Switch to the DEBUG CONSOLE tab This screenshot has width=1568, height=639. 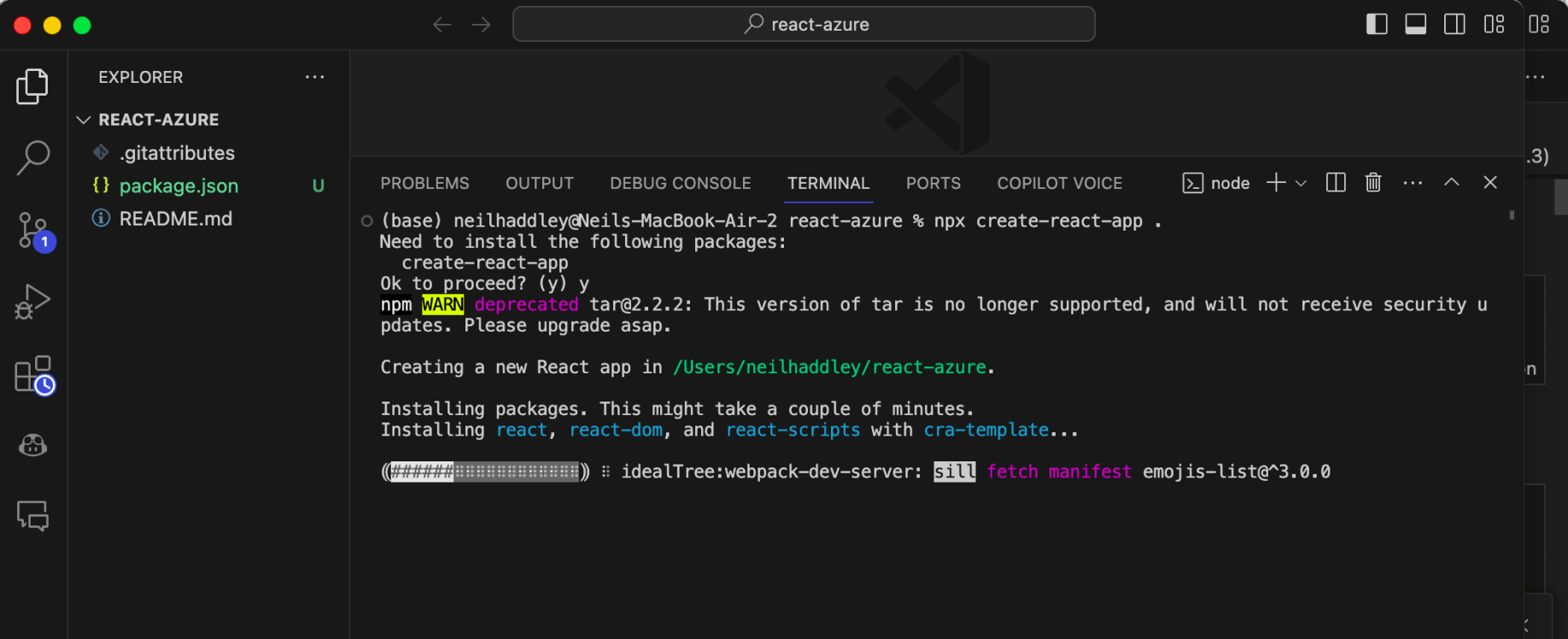[680, 183]
